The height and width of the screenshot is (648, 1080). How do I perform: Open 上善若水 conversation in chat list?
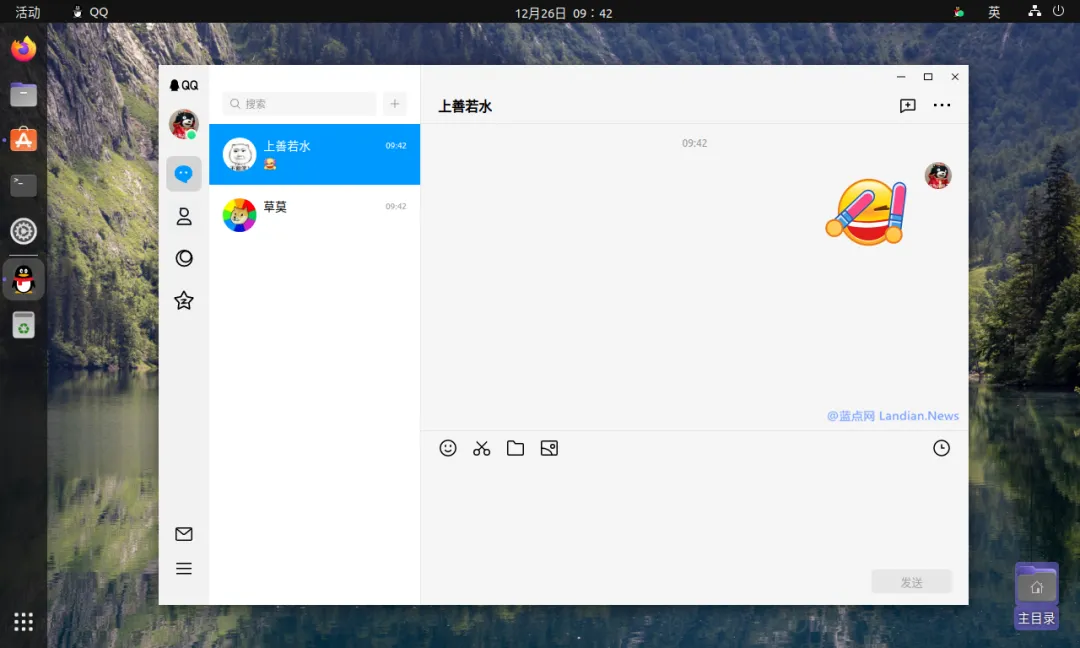click(315, 154)
